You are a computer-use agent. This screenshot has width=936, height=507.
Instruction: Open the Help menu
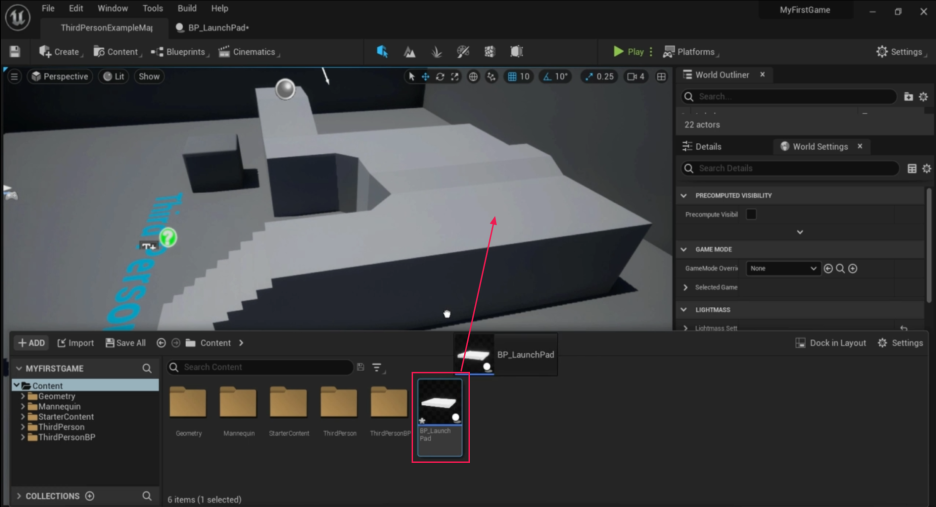(x=220, y=8)
